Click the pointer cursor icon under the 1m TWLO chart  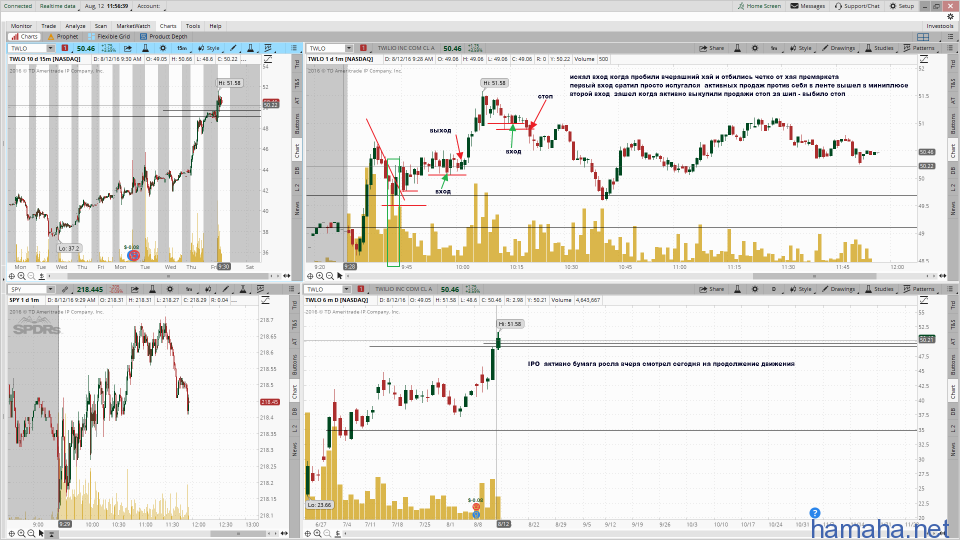click(339, 276)
